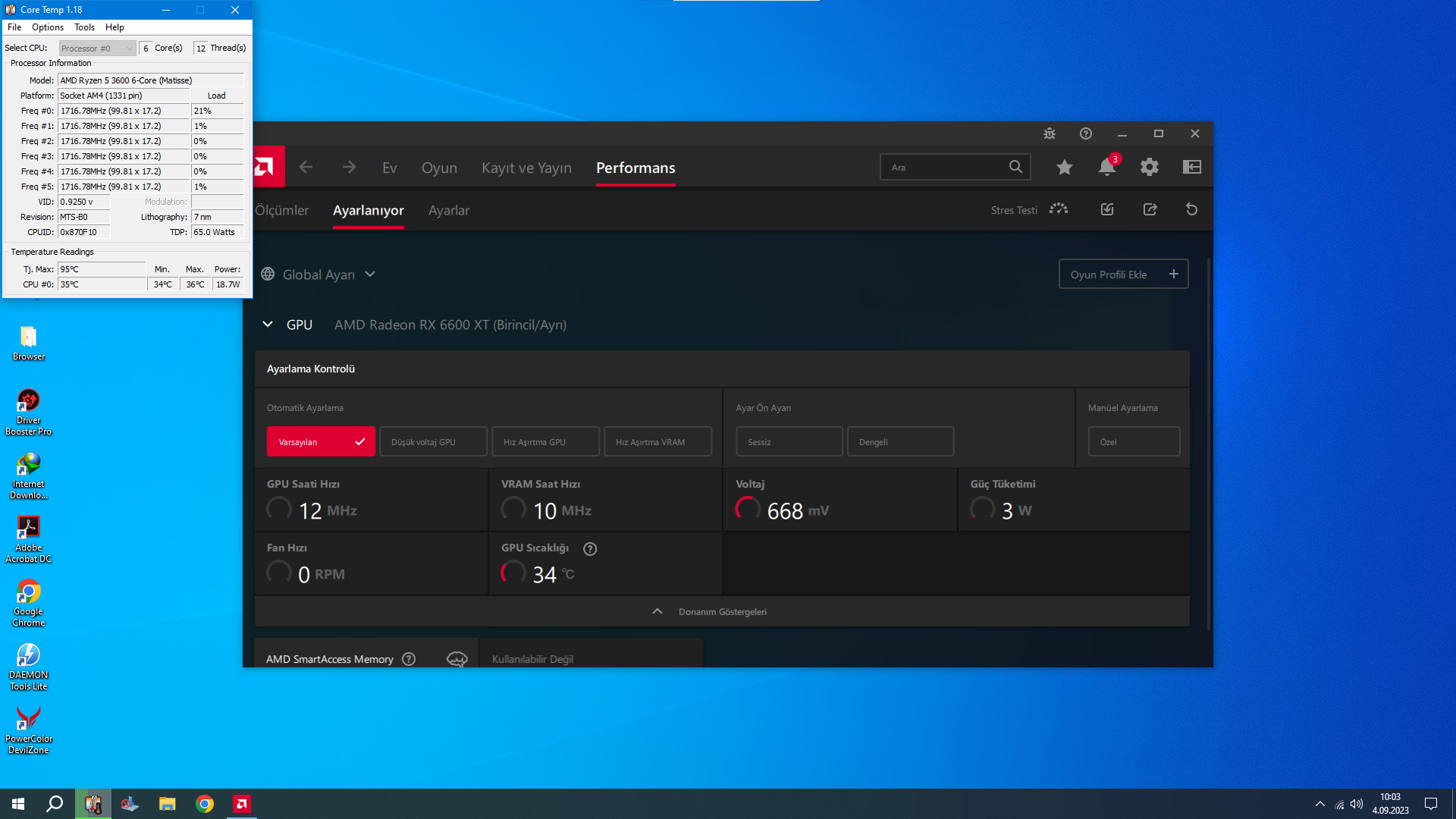Click the export profile icon
Viewport: 1456px width, 819px height.
(1150, 209)
